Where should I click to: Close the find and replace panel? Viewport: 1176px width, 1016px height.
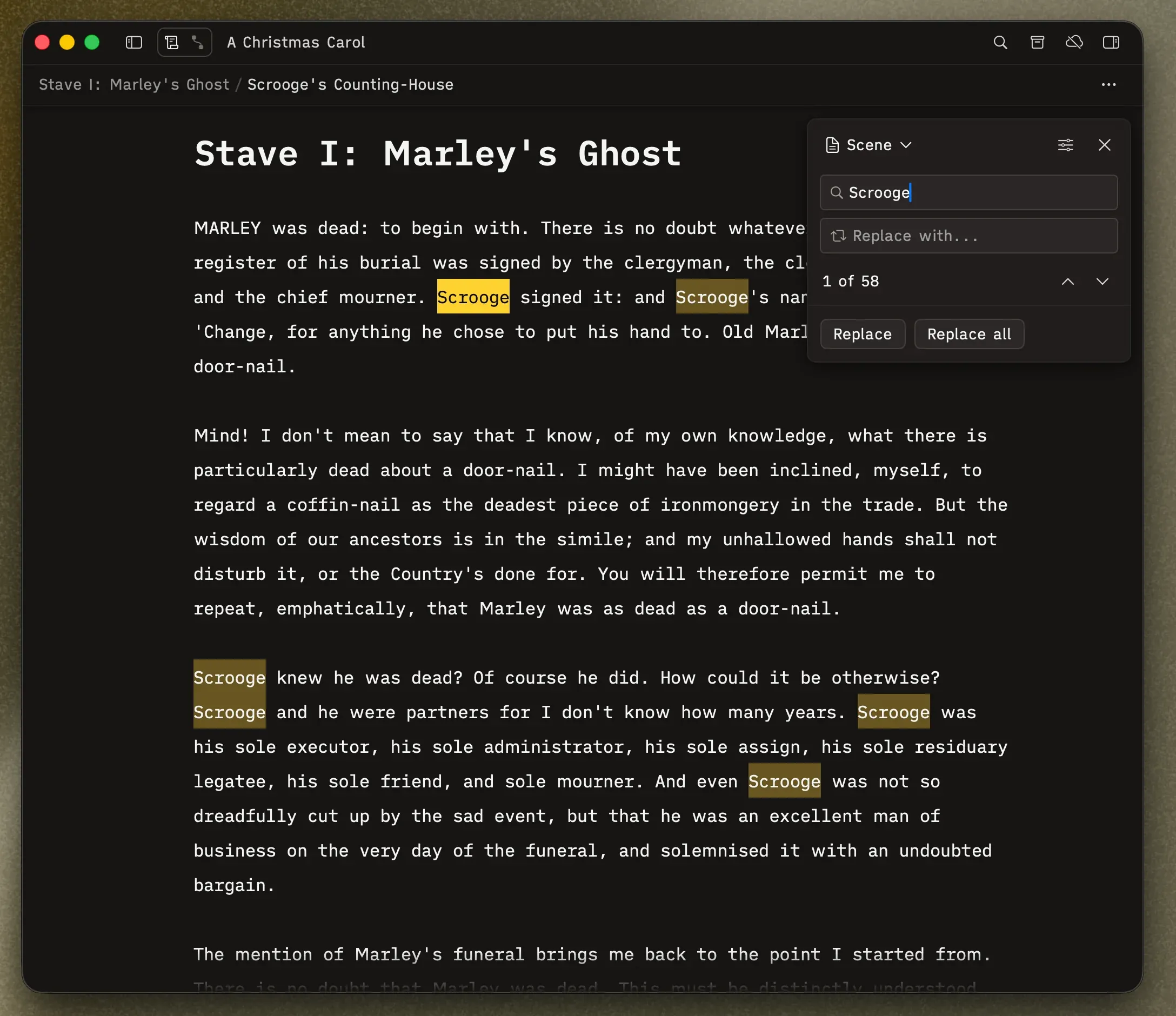tap(1105, 145)
